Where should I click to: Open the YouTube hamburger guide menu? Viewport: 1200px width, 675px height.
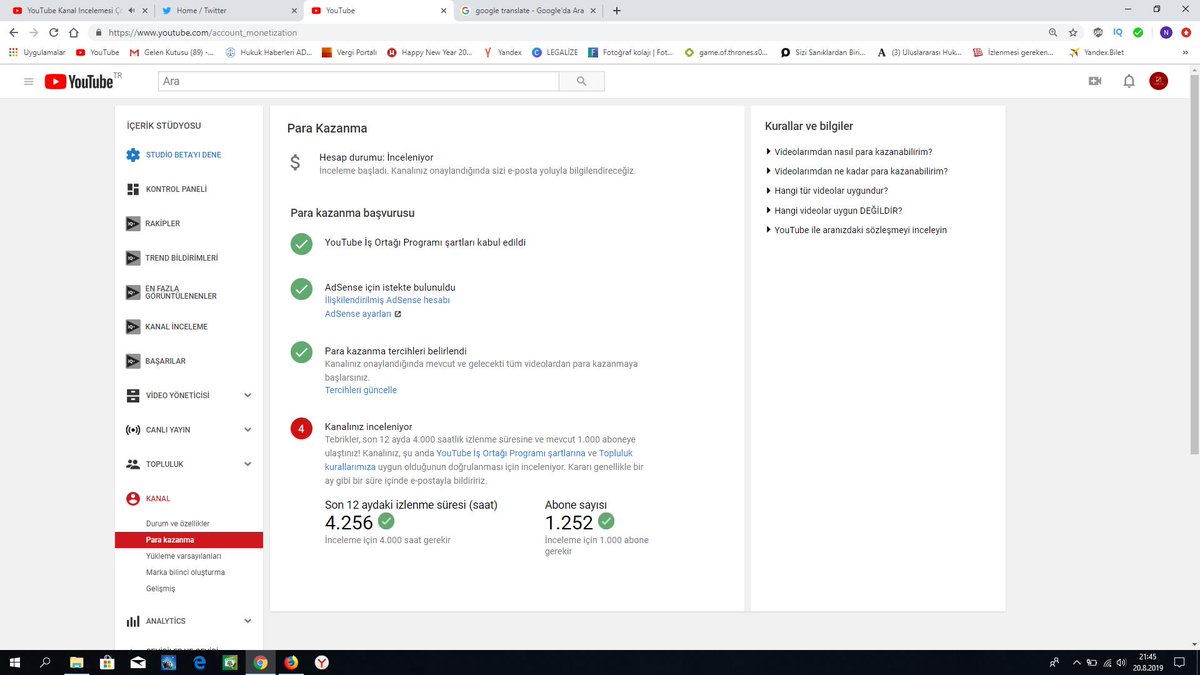(29, 81)
